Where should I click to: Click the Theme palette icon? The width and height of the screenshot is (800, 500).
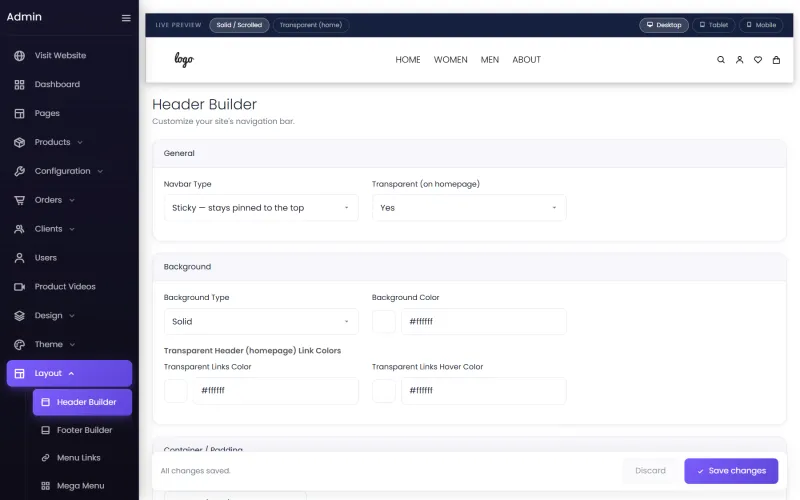click(x=19, y=345)
